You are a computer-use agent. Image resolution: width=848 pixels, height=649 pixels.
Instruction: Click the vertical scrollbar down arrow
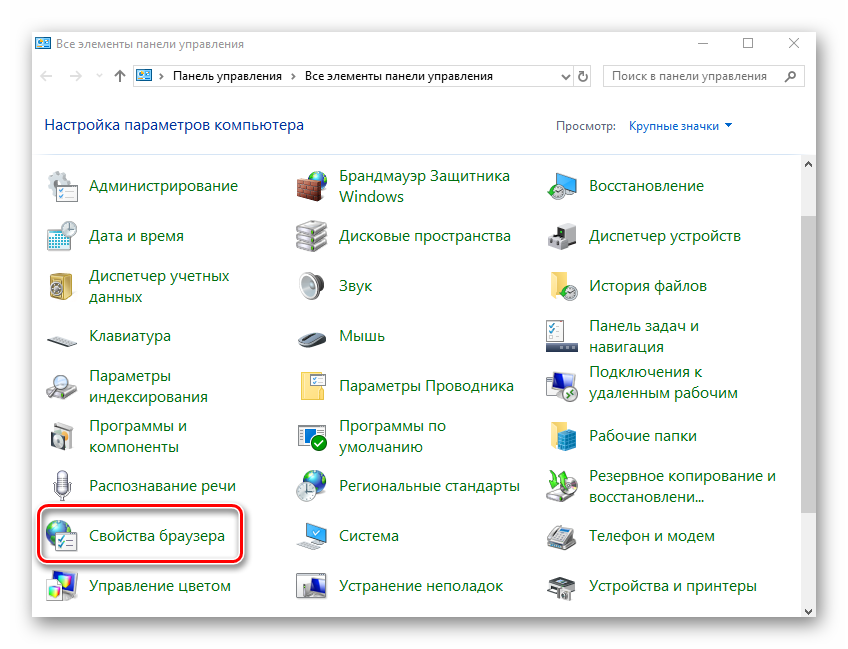click(808, 609)
